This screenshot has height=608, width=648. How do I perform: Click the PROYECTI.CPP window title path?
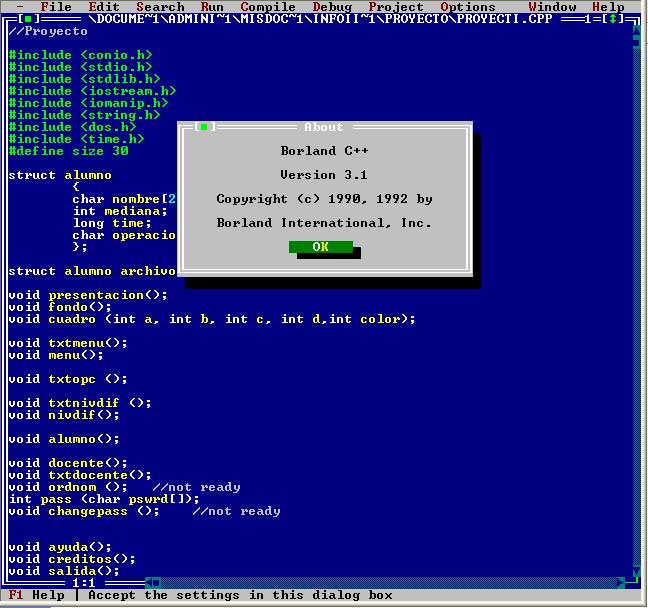coord(320,19)
